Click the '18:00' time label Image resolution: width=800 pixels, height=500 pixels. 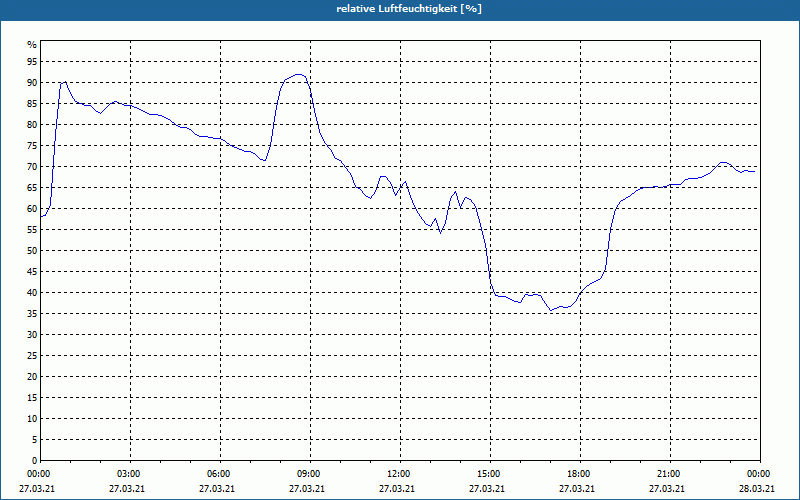click(x=581, y=474)
